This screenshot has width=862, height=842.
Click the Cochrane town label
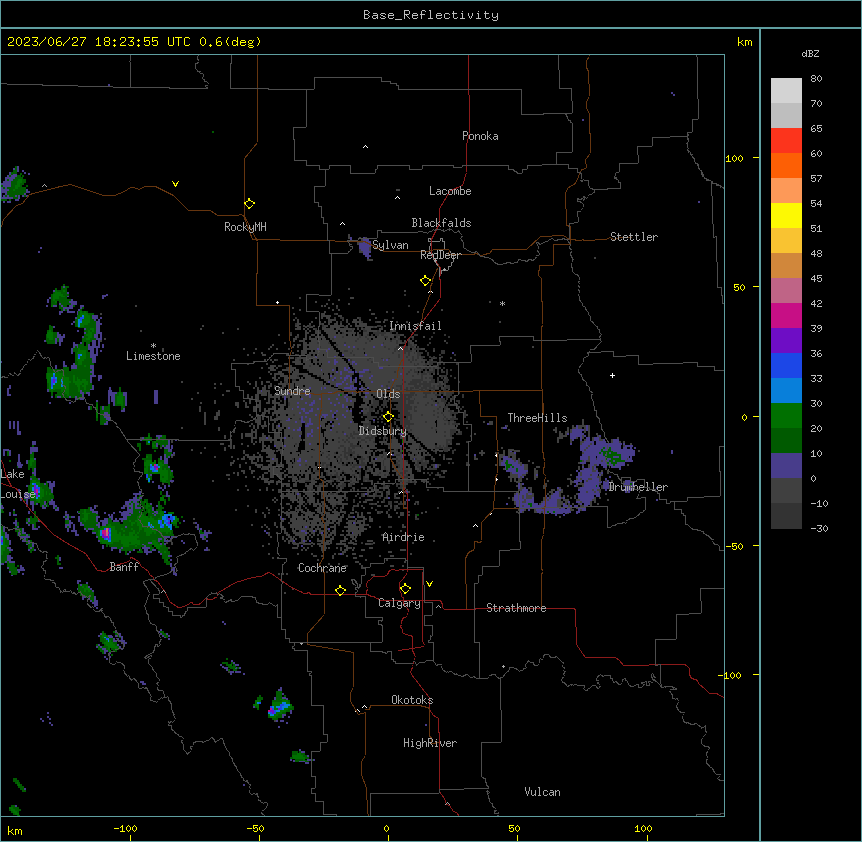click(322, 568)
